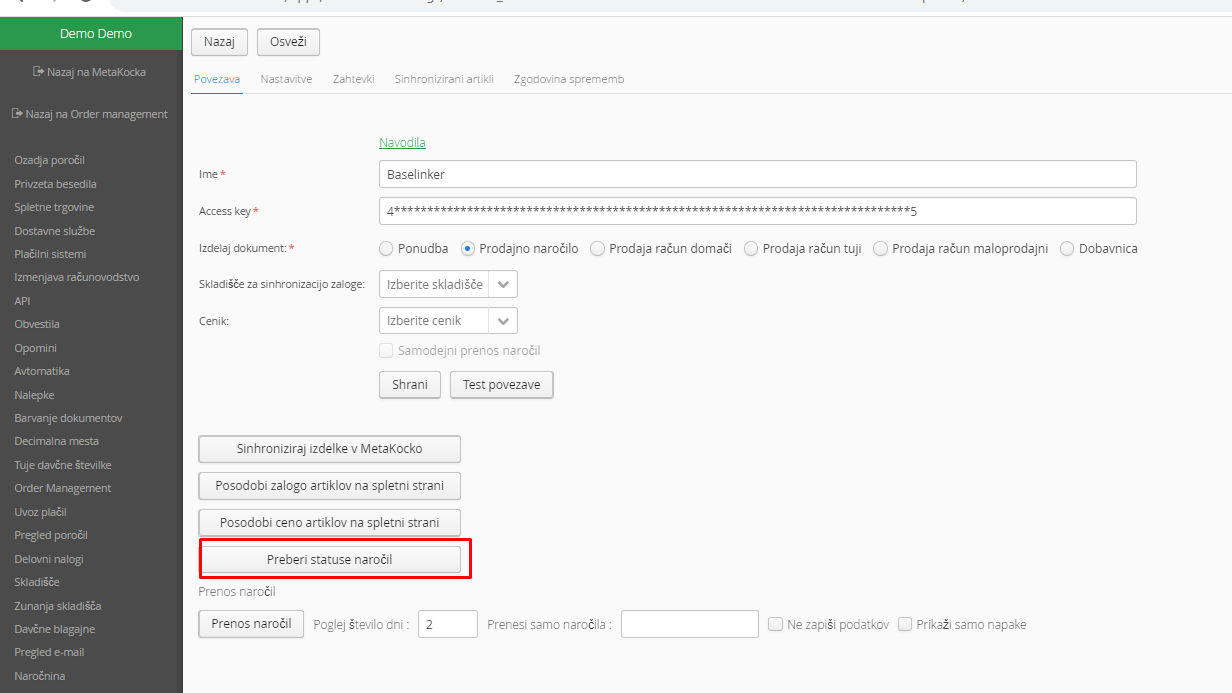
Task: Click the Osveži button
Action: click(288, 41)
